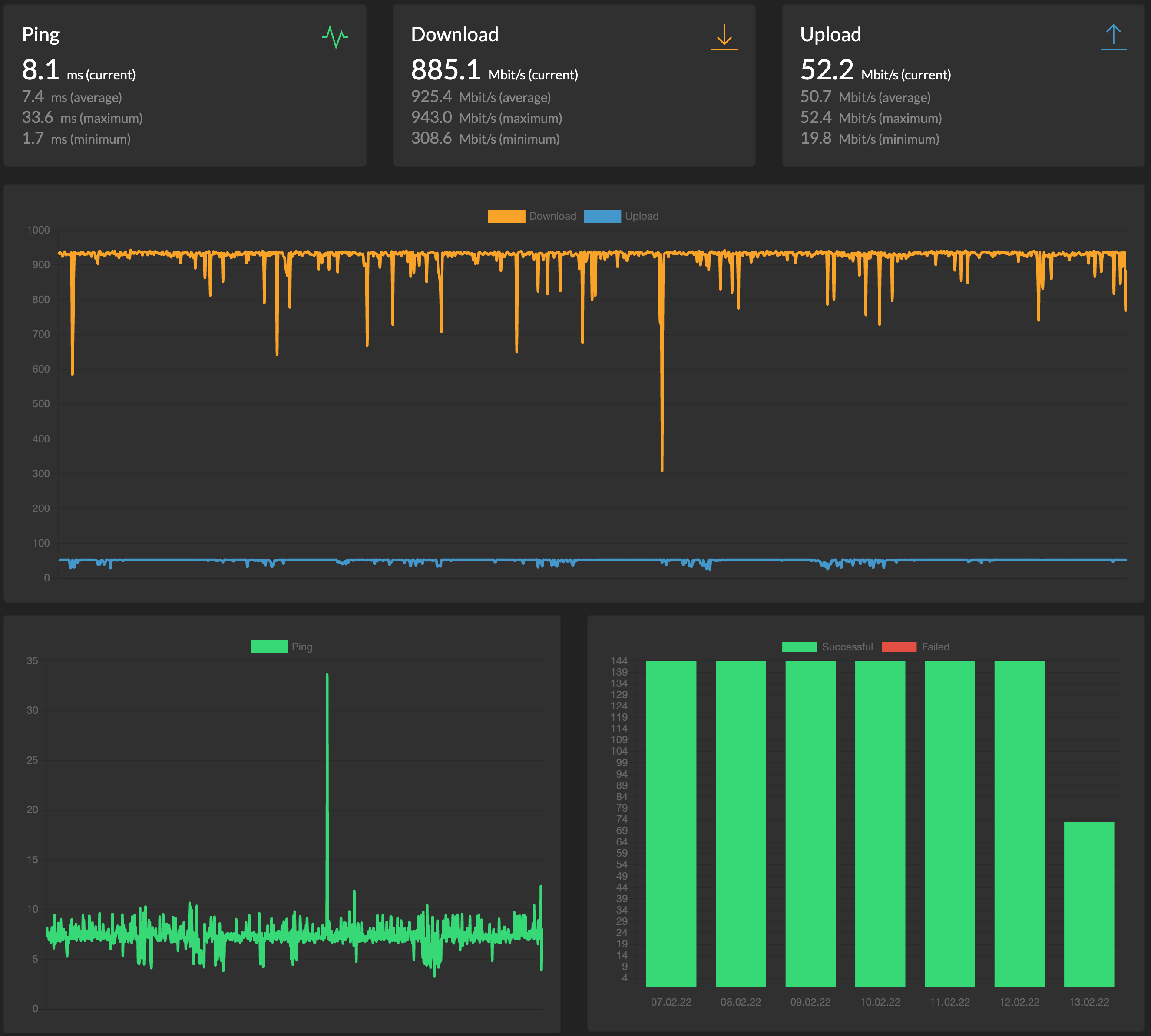Click the blue upload arrow icon

point(1113,37)
